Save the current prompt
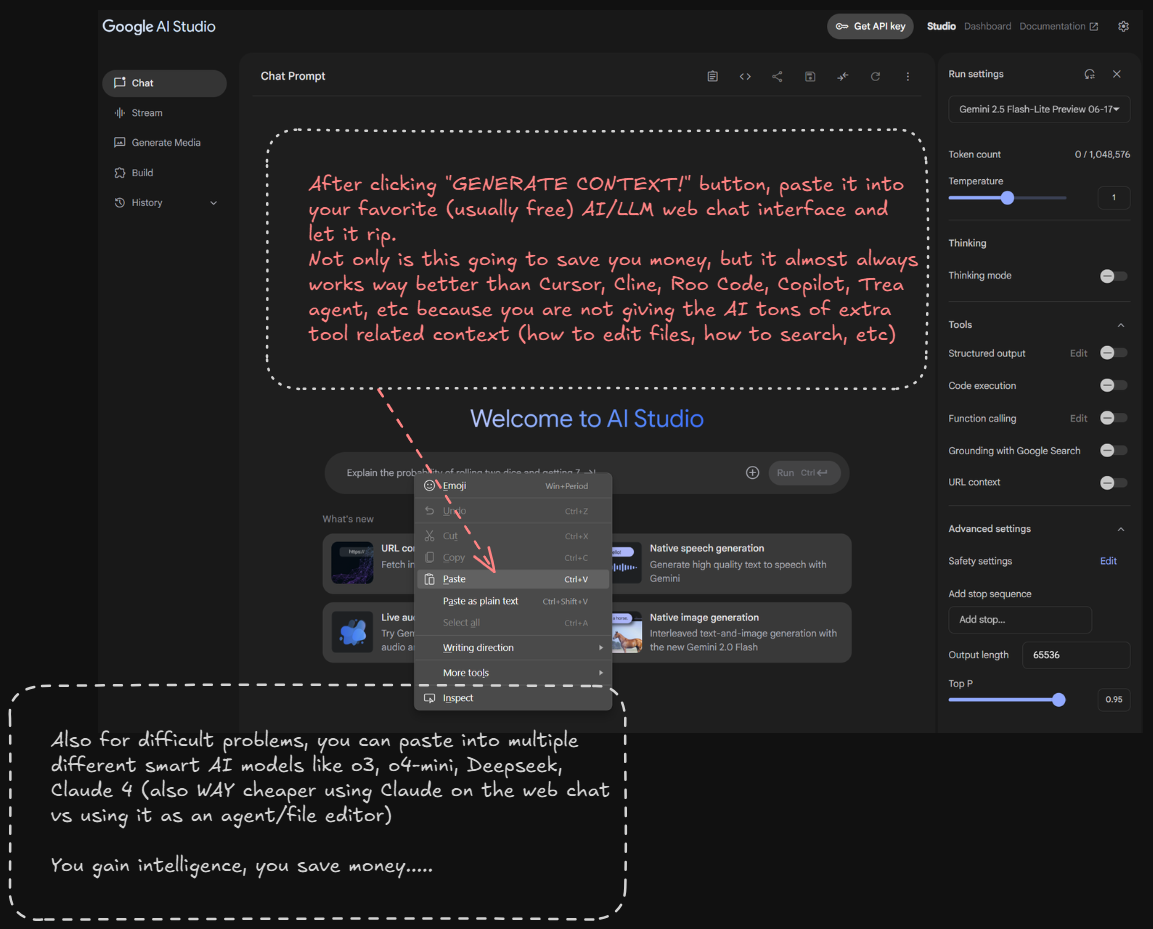 click(810, 76)
